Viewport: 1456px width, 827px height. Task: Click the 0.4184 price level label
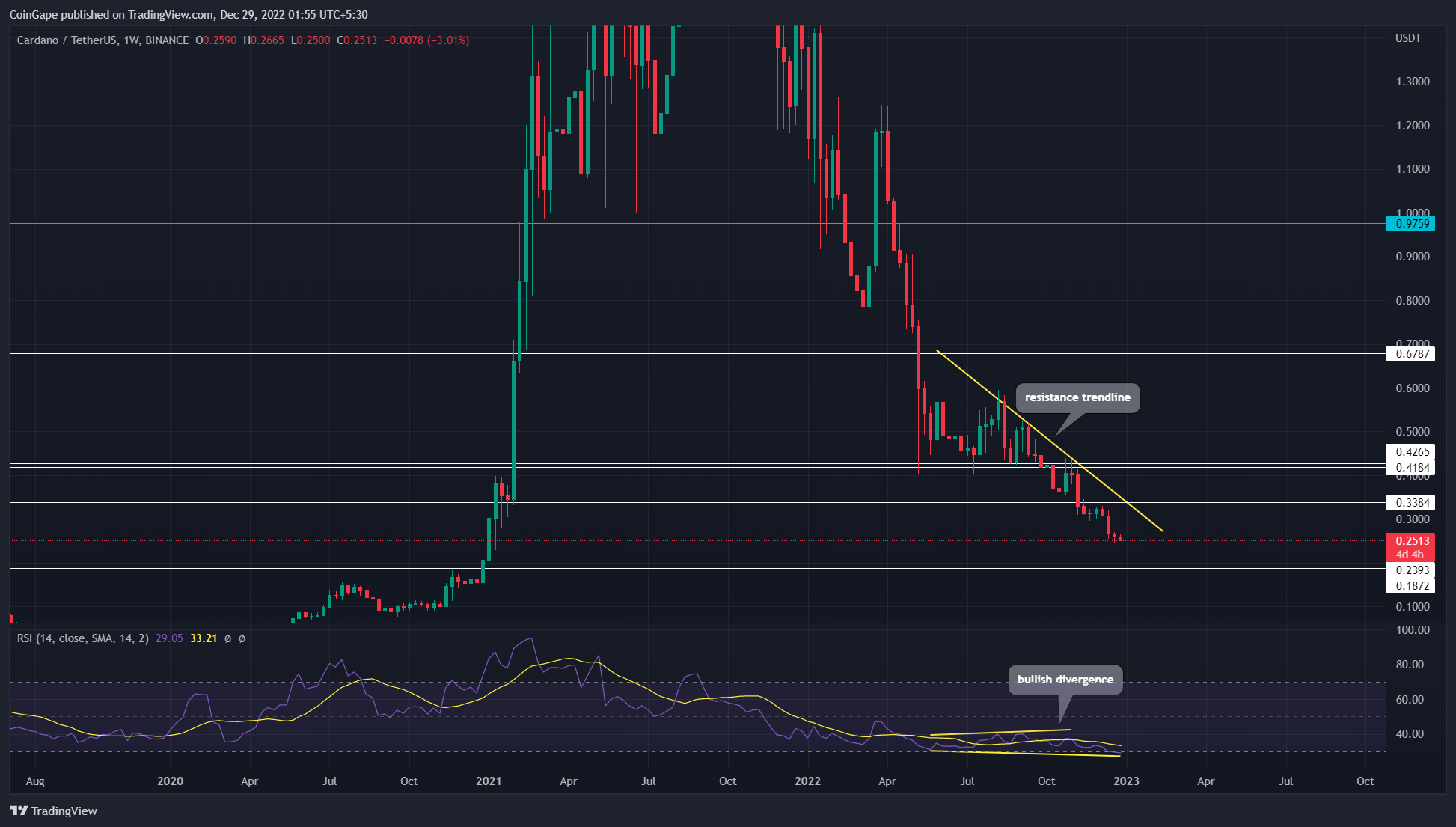tap(1410, 468)
